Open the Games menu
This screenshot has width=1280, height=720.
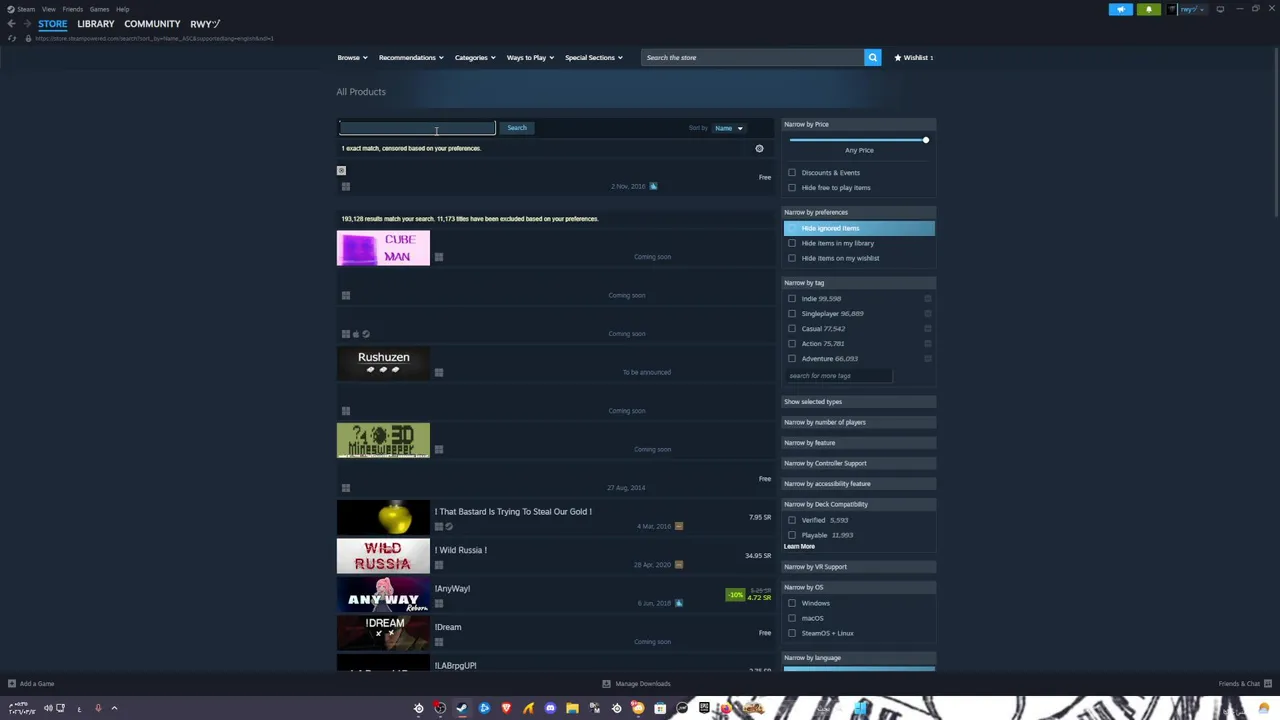click(x=99, y=9)
